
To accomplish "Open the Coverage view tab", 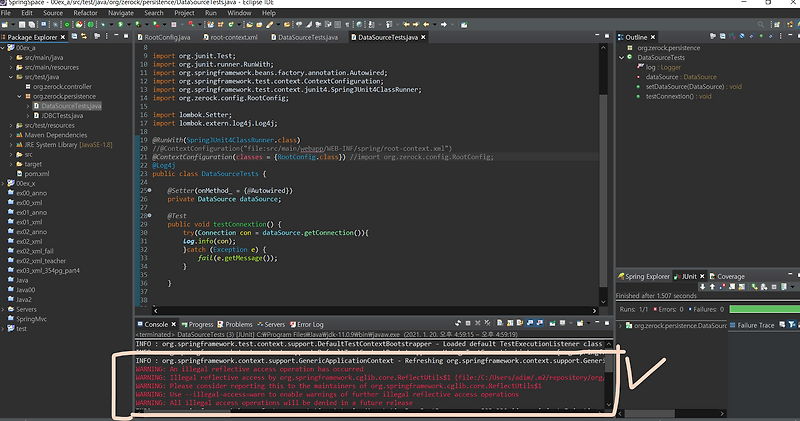I will pos(731,275).
